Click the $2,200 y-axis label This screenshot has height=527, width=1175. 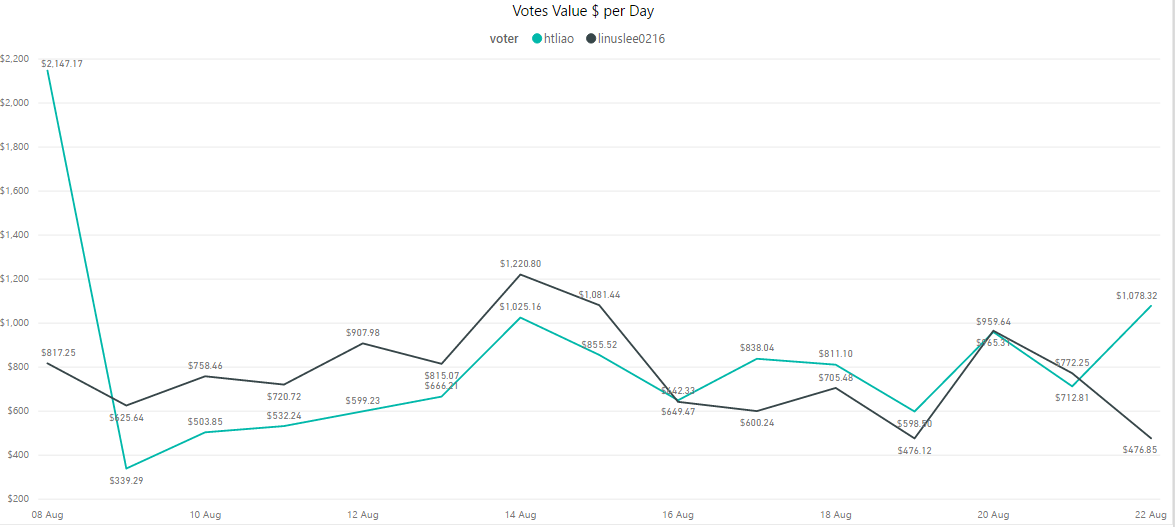[15, 59]
